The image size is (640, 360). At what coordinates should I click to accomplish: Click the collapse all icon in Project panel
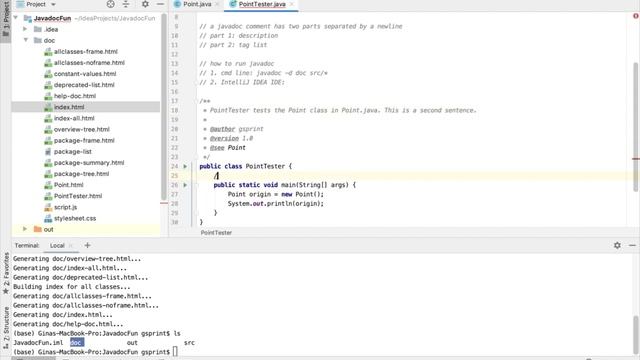[126, 4]
